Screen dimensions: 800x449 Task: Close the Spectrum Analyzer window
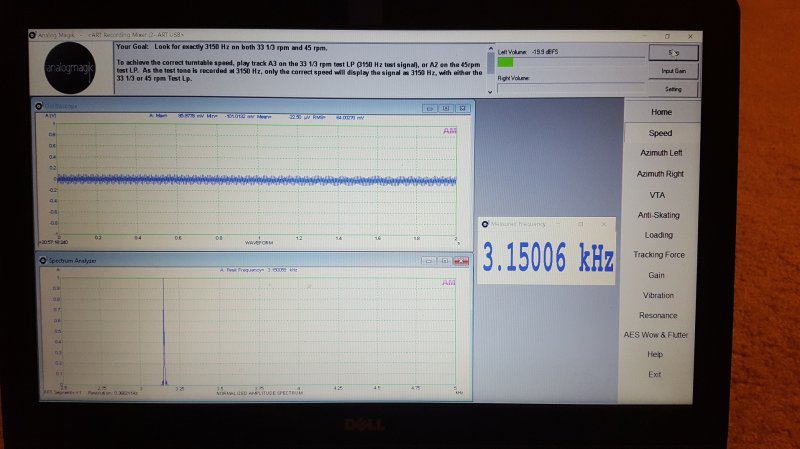(461, 261)
